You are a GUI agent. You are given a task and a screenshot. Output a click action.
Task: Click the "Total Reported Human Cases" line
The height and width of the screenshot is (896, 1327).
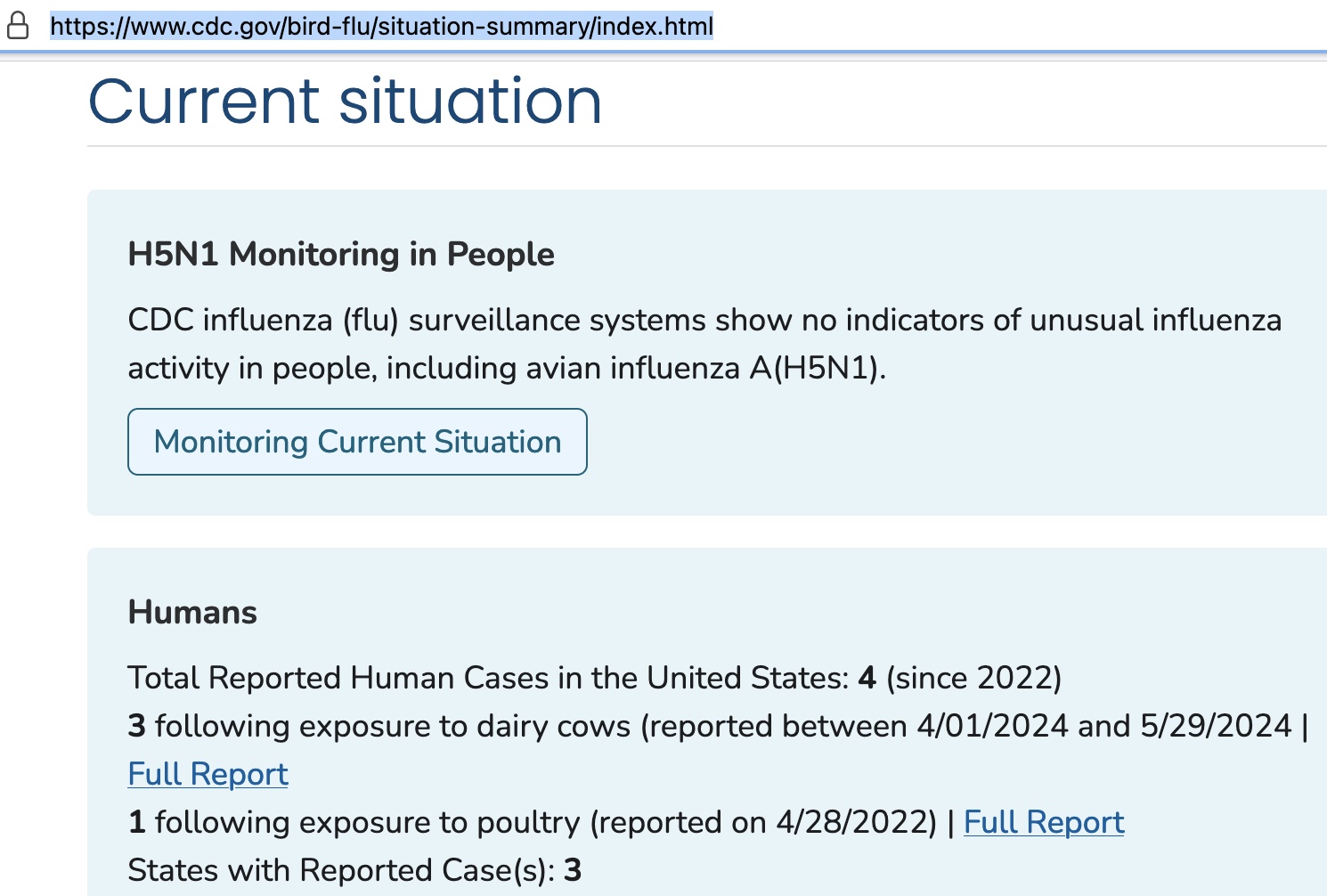click(487, 678)
